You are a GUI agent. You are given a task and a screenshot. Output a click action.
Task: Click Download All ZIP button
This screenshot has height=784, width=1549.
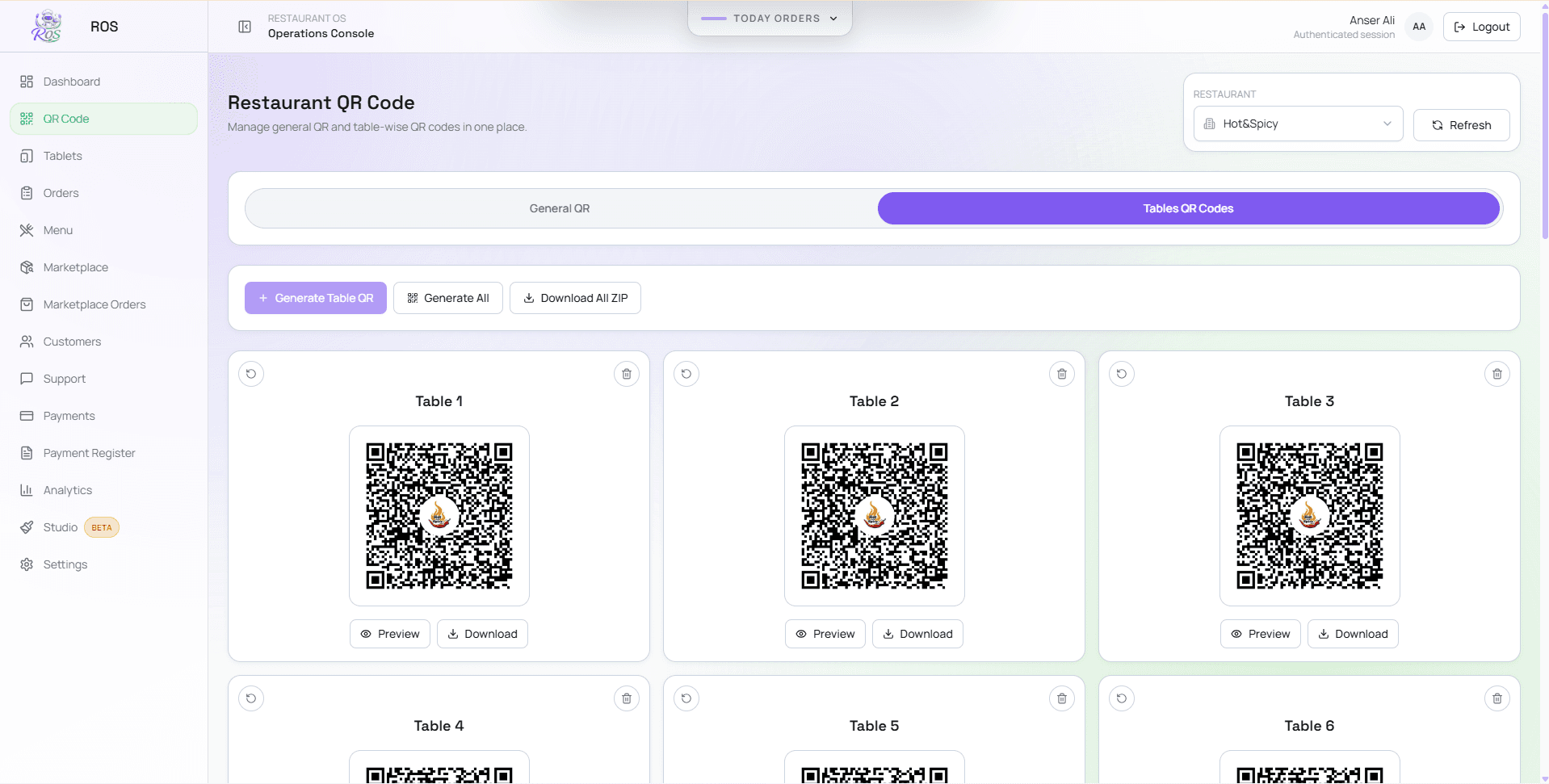tap(575, 298)
